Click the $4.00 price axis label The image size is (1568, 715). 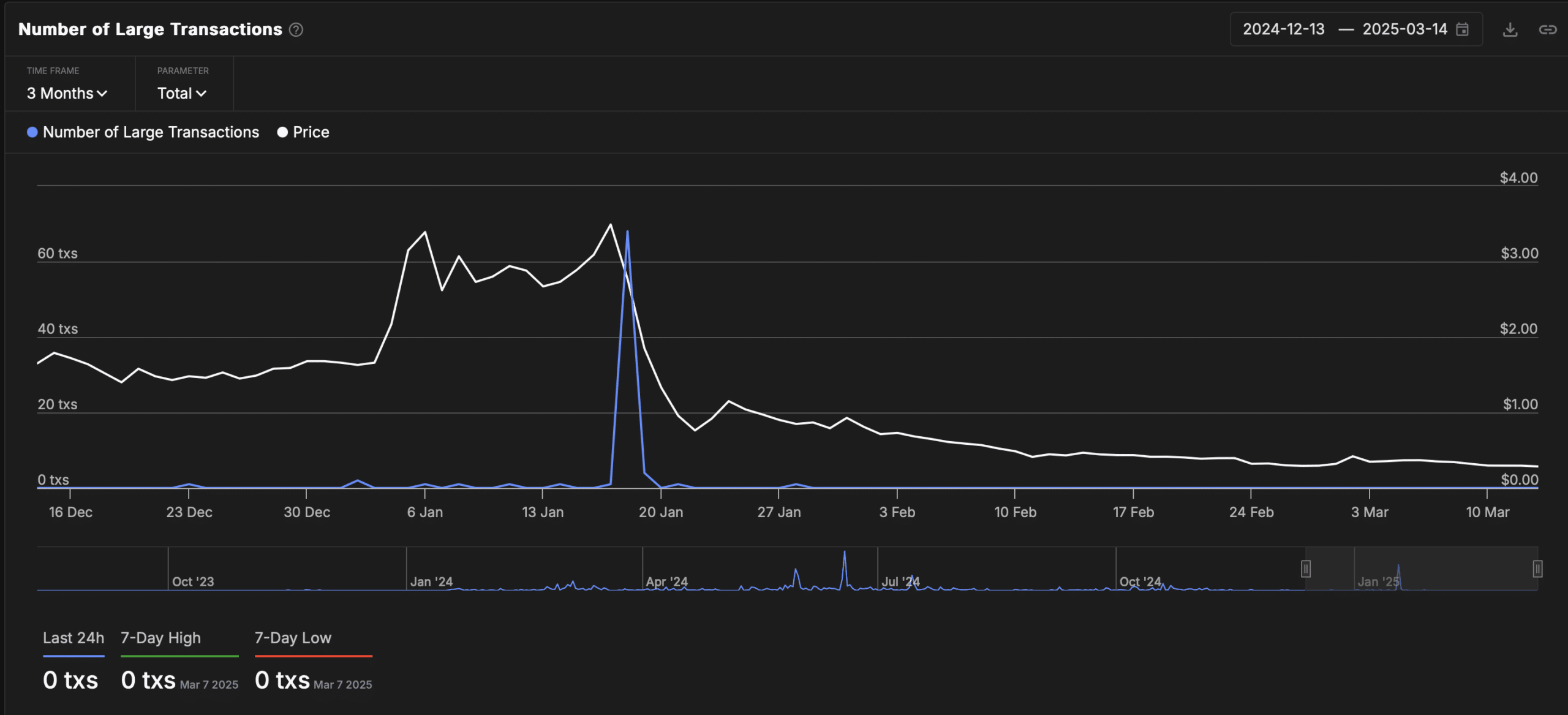coord(1518,178)
